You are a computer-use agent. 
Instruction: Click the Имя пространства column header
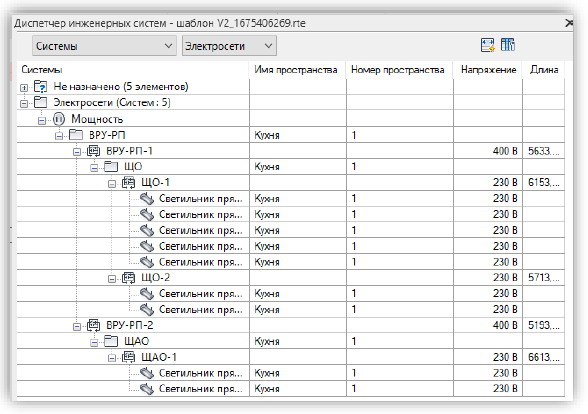tap(296, 70)
